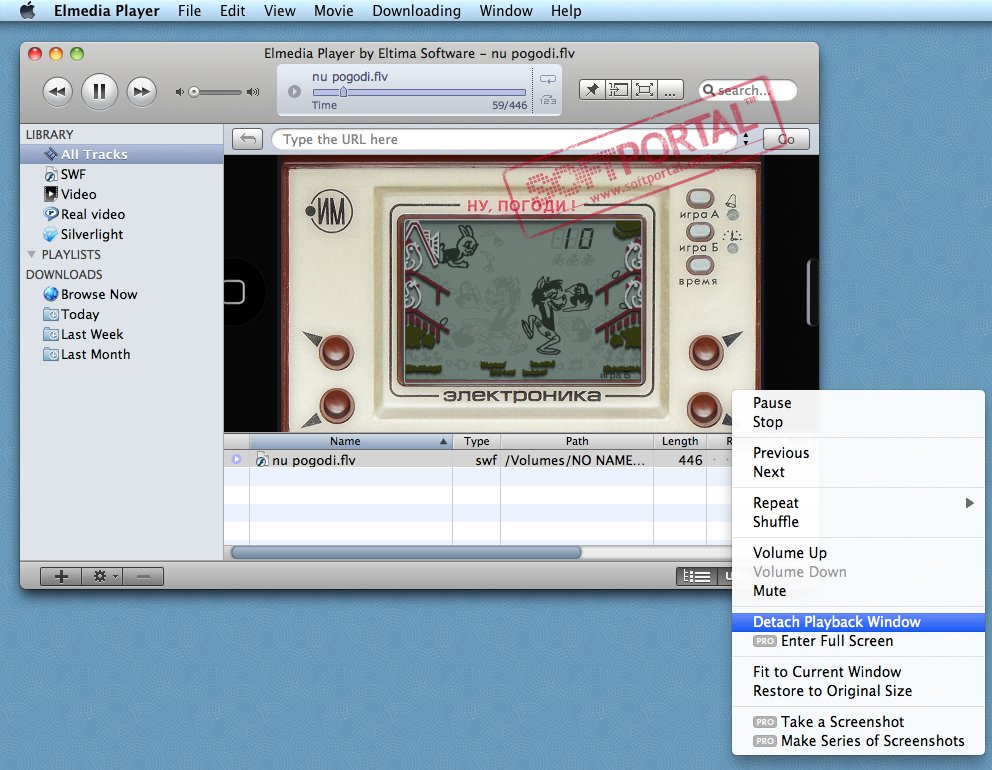Pause playback with the round pause button
The height and width of the screenshot is (770, 992).
(x=99, y=92)
